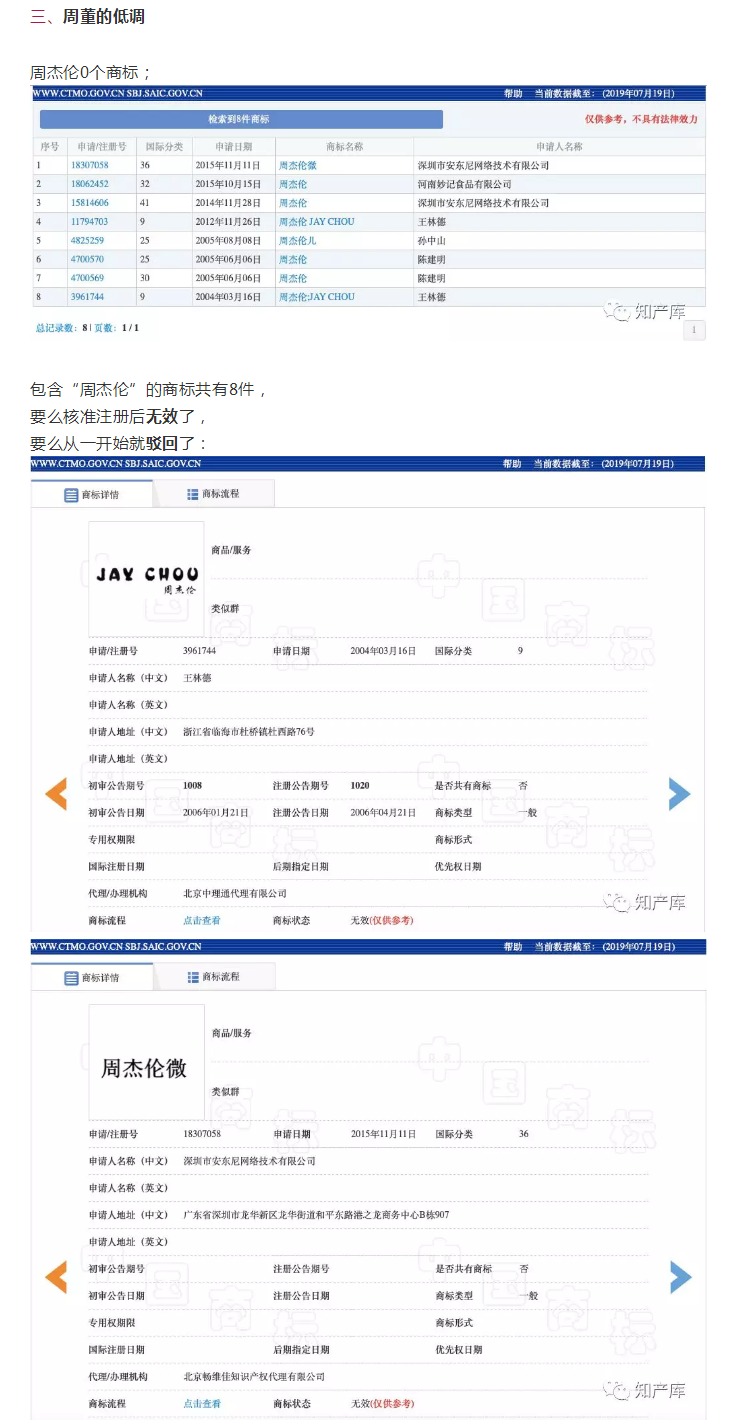Open application number 18062452
Image resolution: width=742 pixels, height=1427 pixels.
(89, 184)
